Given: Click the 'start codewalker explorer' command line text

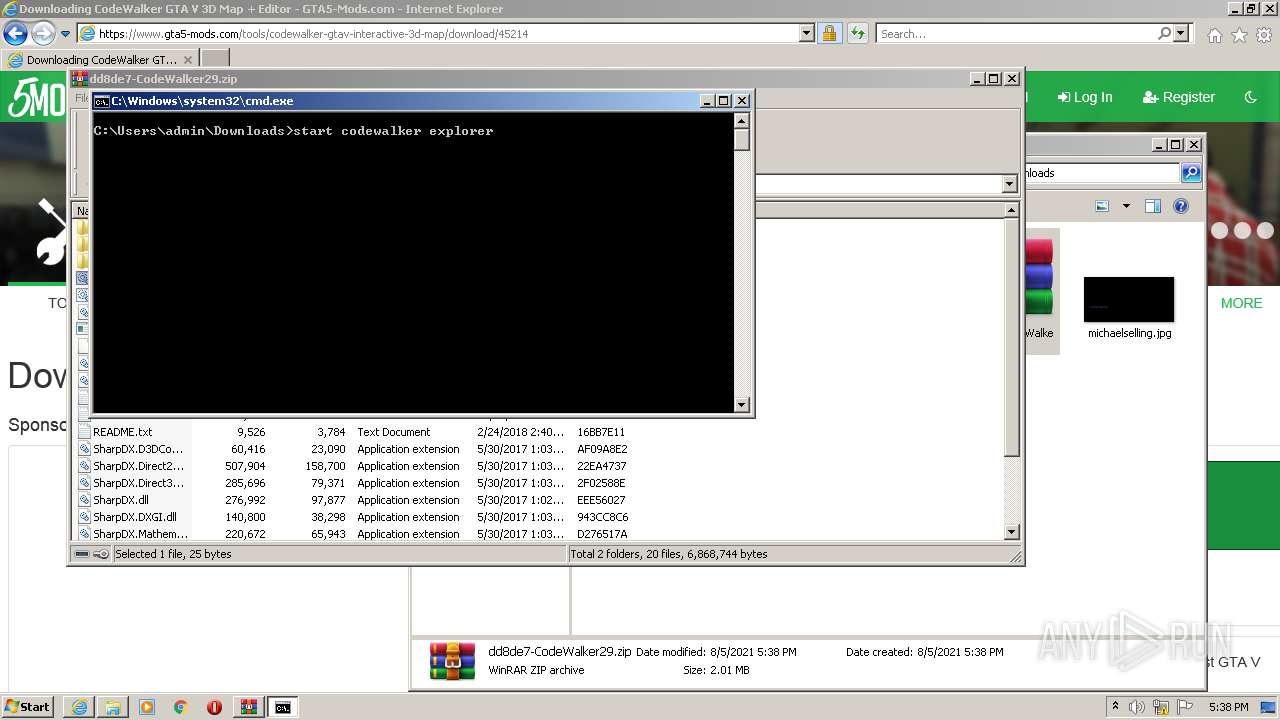Looking at the screenshot, I should 393,131.
